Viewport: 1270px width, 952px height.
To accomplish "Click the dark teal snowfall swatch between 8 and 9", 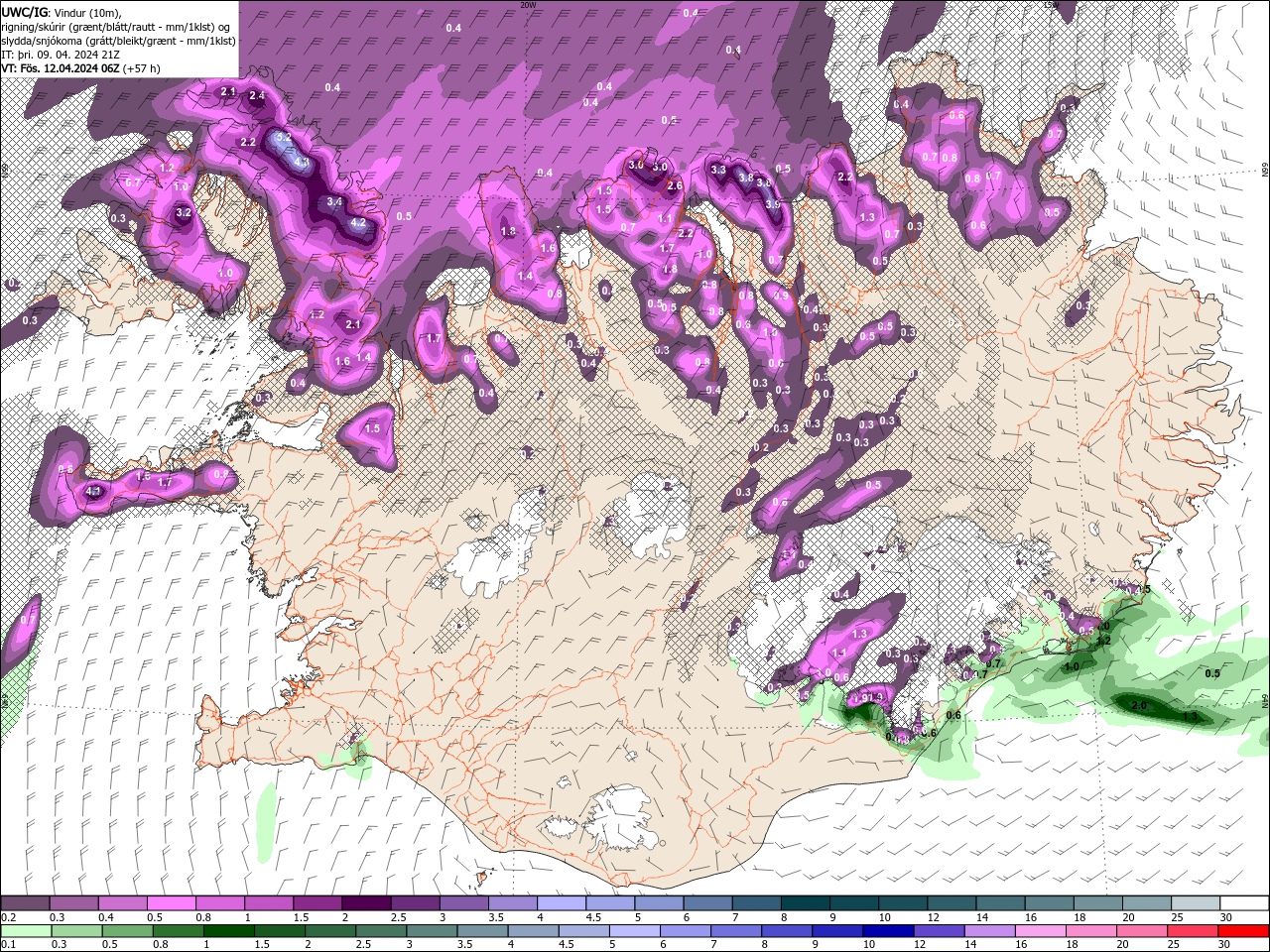I will tap(804, 903).
